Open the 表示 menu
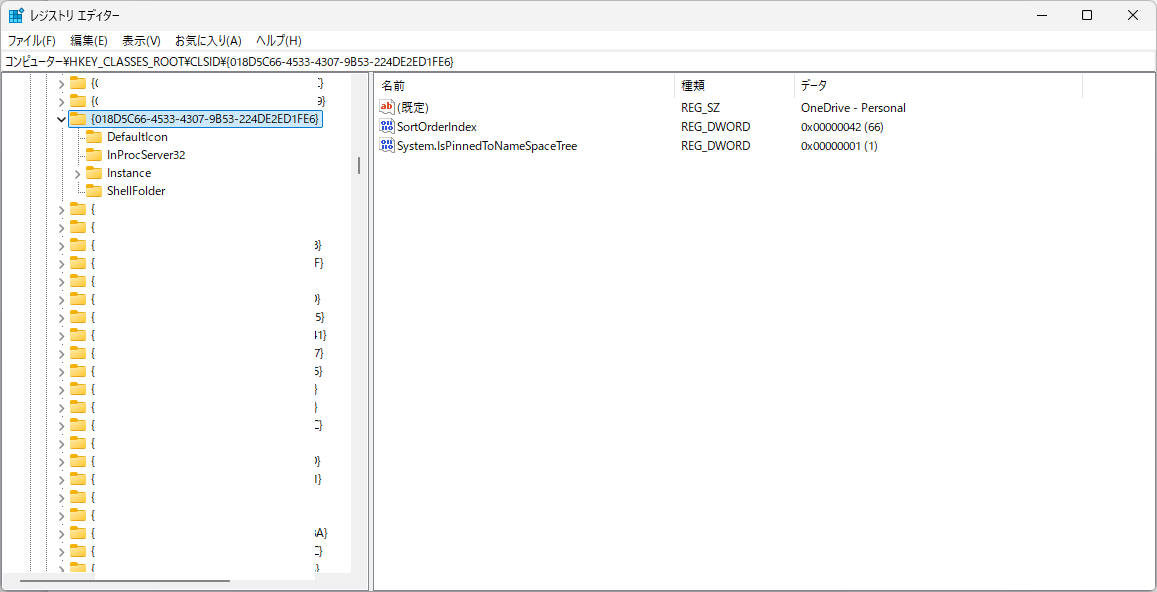1157x592 pixels. 141,40
